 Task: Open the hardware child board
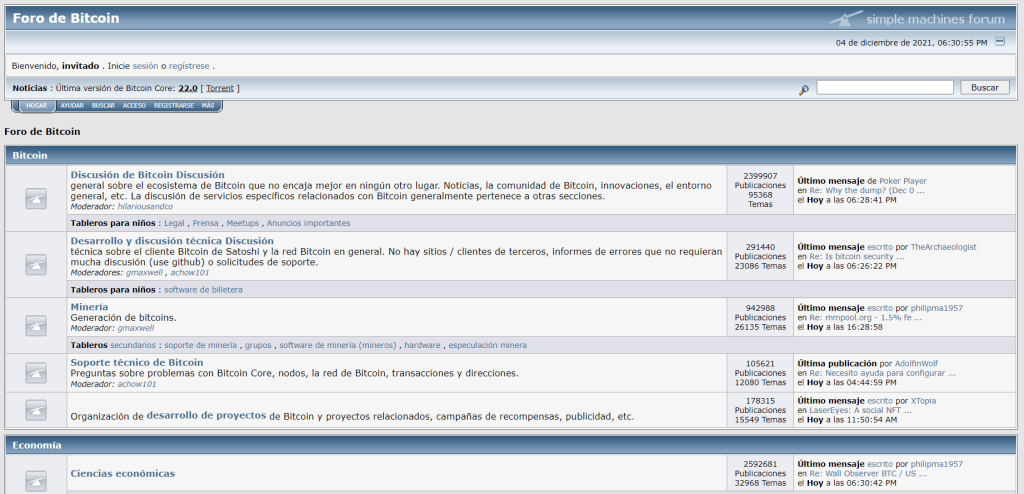tap(423, 345)
